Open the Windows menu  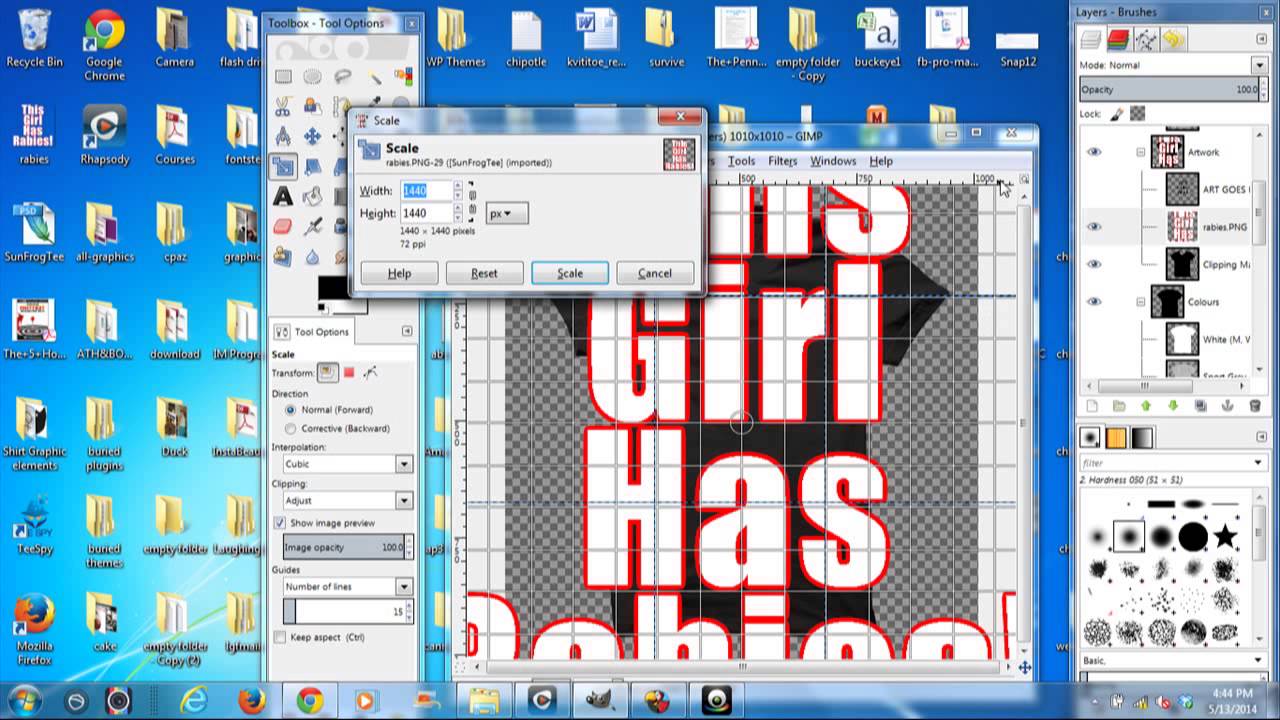tap(832, 161)
